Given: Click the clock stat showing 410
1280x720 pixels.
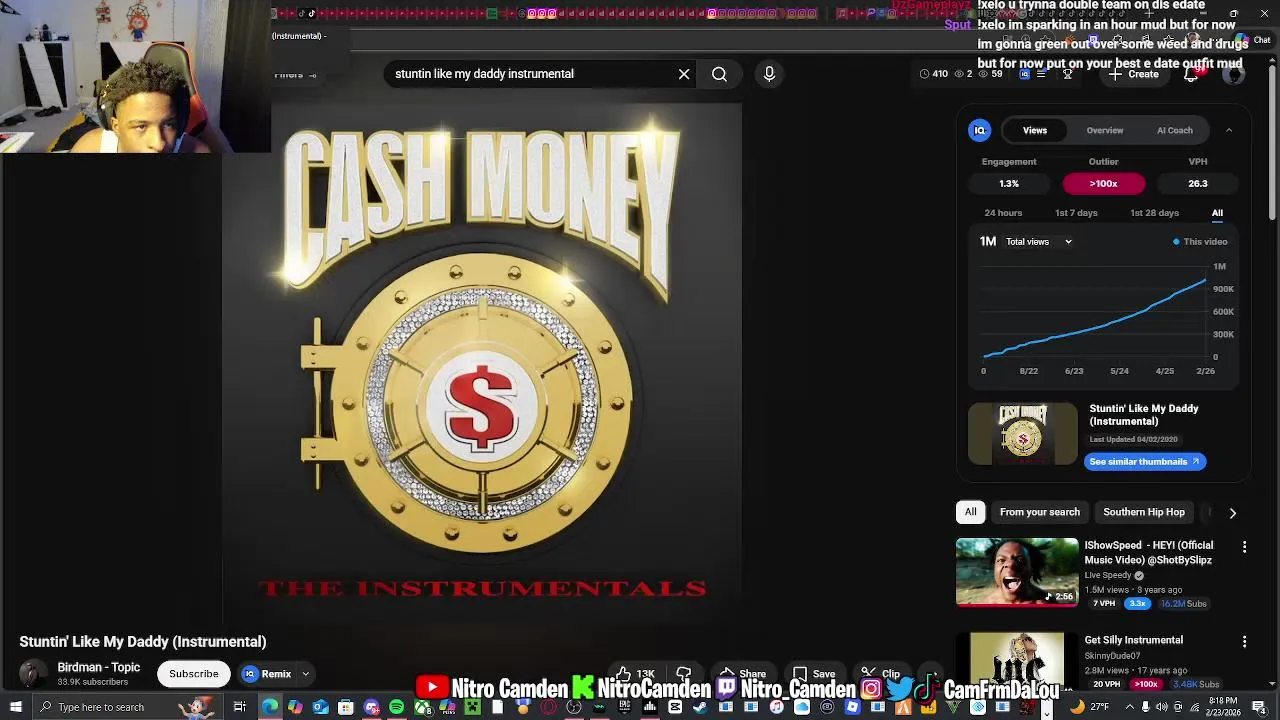Looking at the screenshot, I should click(934, 74).
